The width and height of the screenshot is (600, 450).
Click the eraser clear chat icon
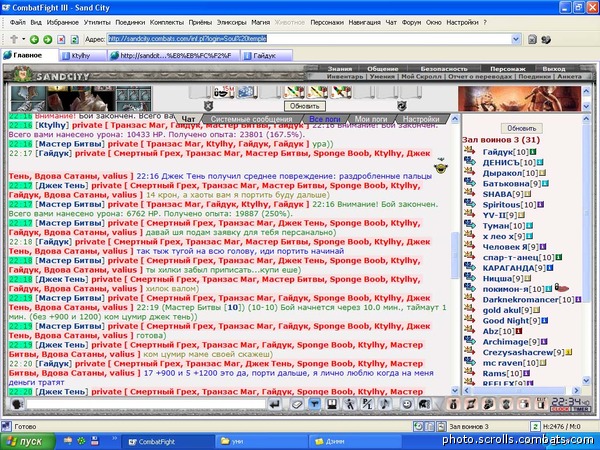pos(297,404)
